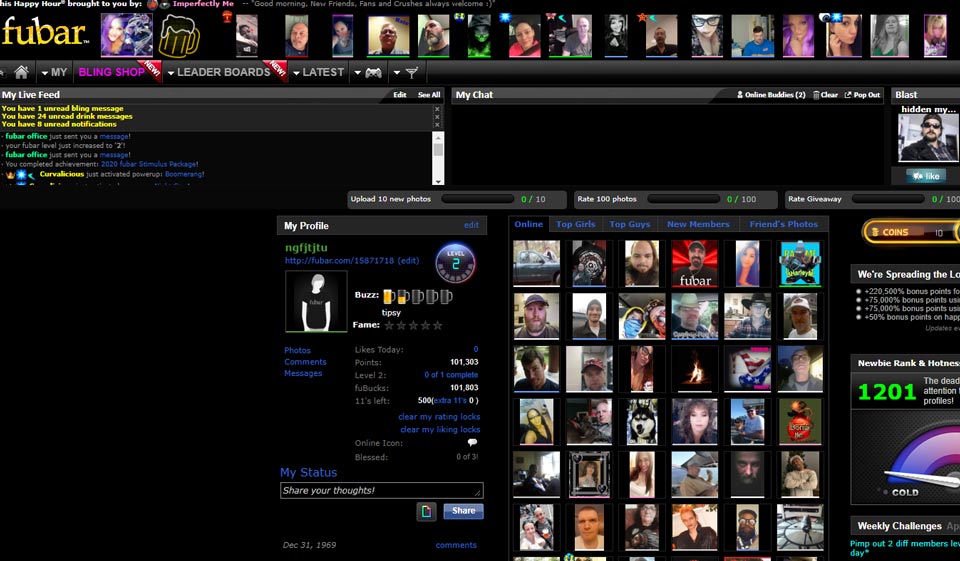This screenshot has width=960, height=561.
Task: Click the 'Share your thoughts!' status field
Action: [x=381, y=490]
